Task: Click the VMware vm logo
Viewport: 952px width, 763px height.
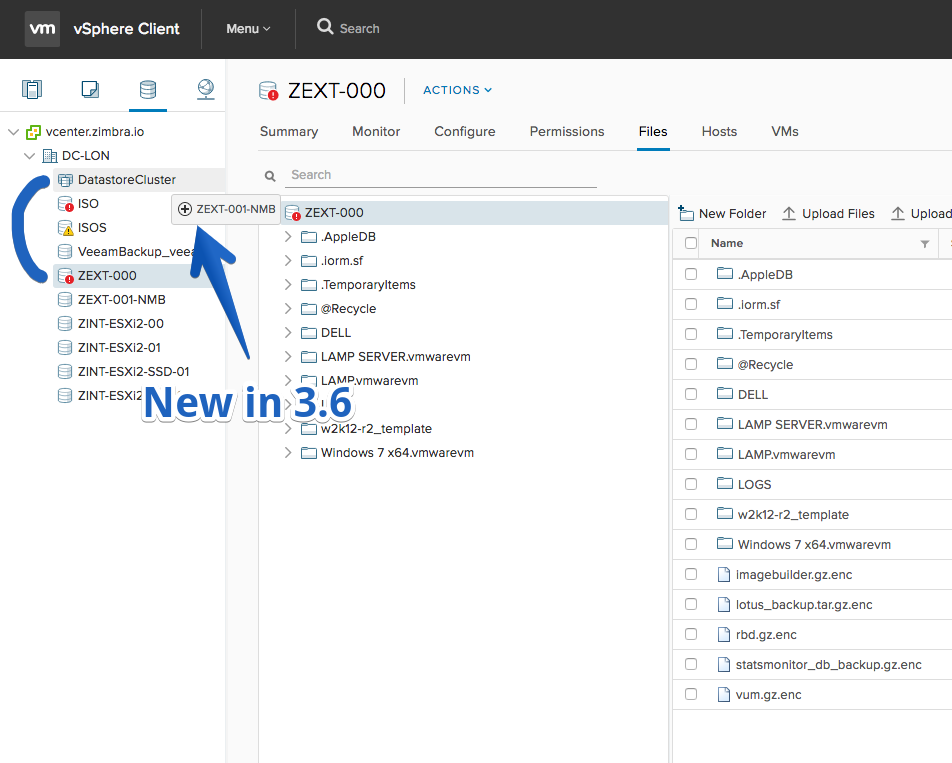Action: 42,29
